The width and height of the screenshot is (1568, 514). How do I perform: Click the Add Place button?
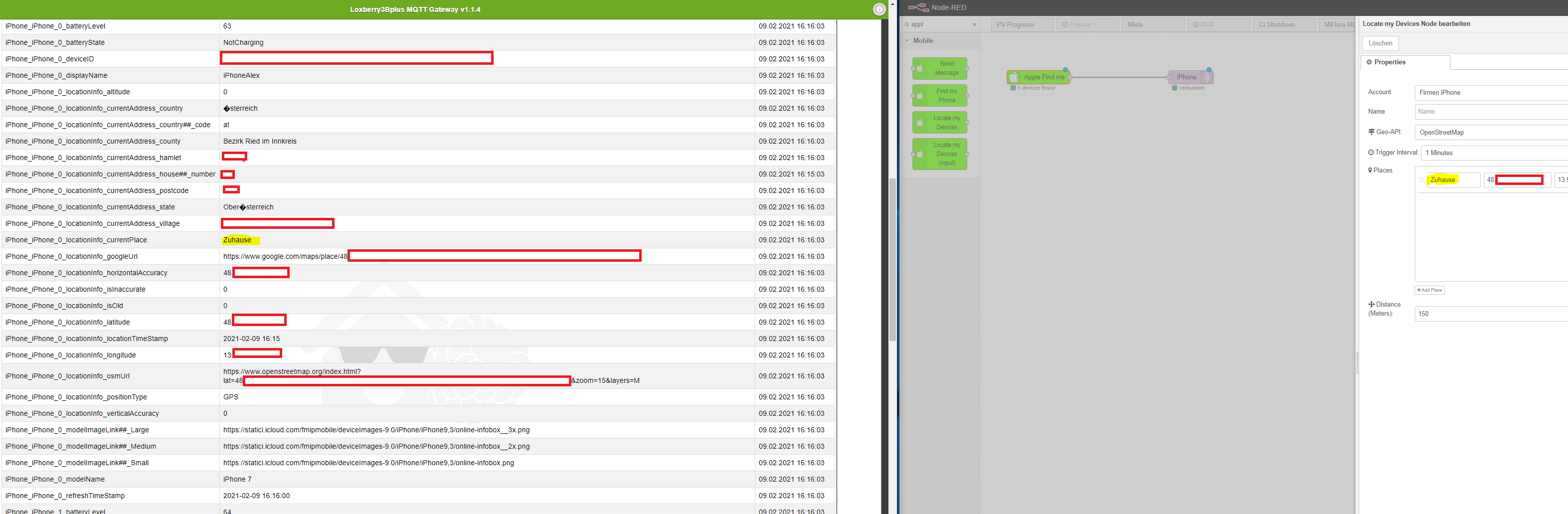pyautogui.click(x=1429, y=291)
